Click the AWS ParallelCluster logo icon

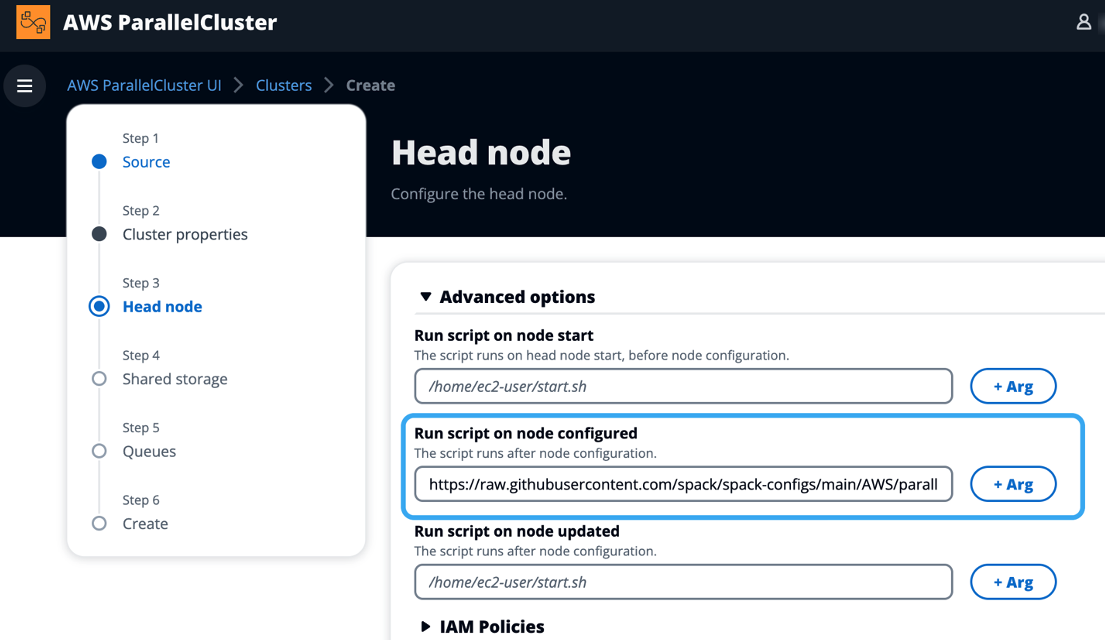tap(31, 21)
